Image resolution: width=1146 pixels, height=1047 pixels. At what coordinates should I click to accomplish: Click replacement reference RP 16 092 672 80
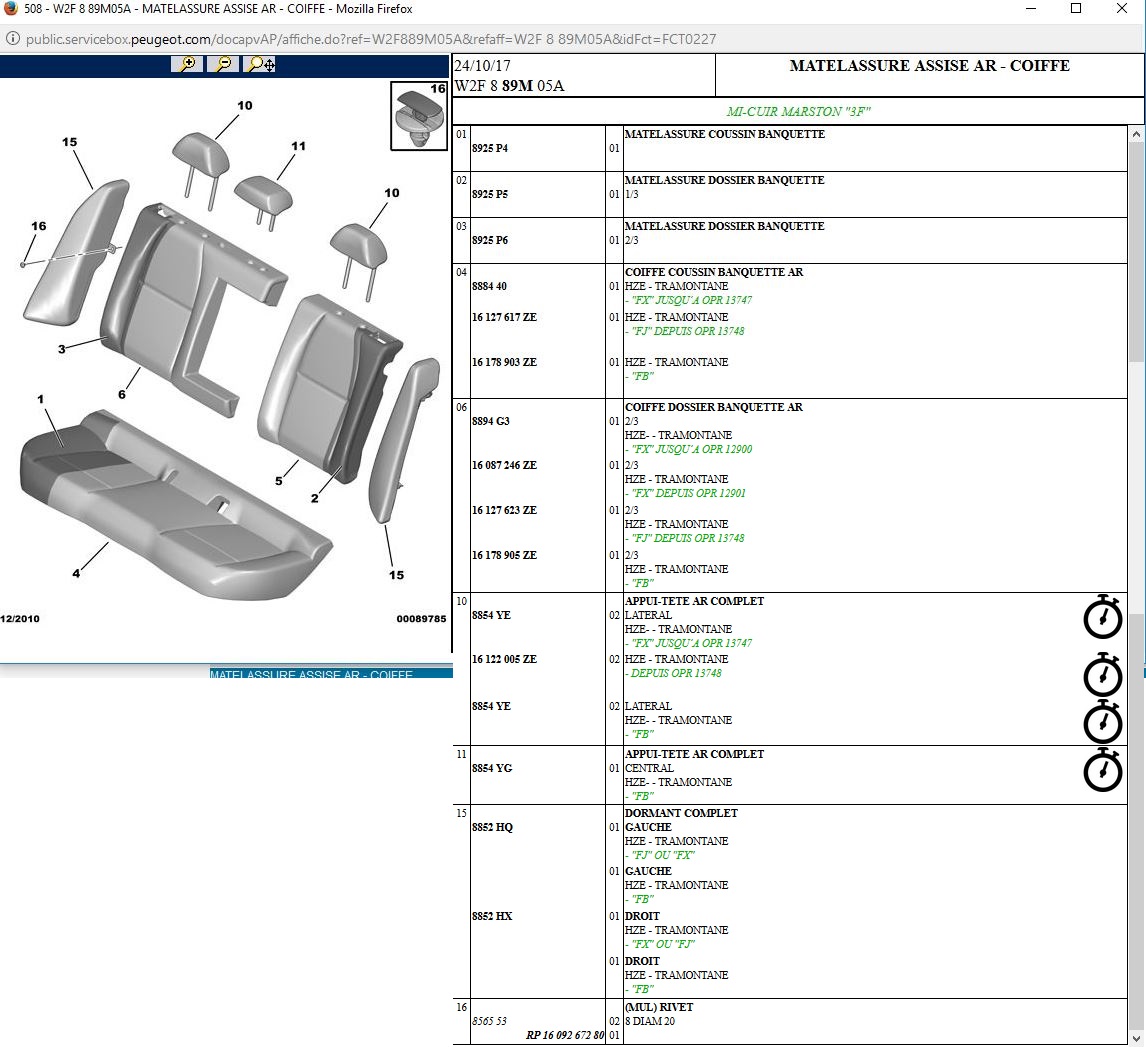565,1035
